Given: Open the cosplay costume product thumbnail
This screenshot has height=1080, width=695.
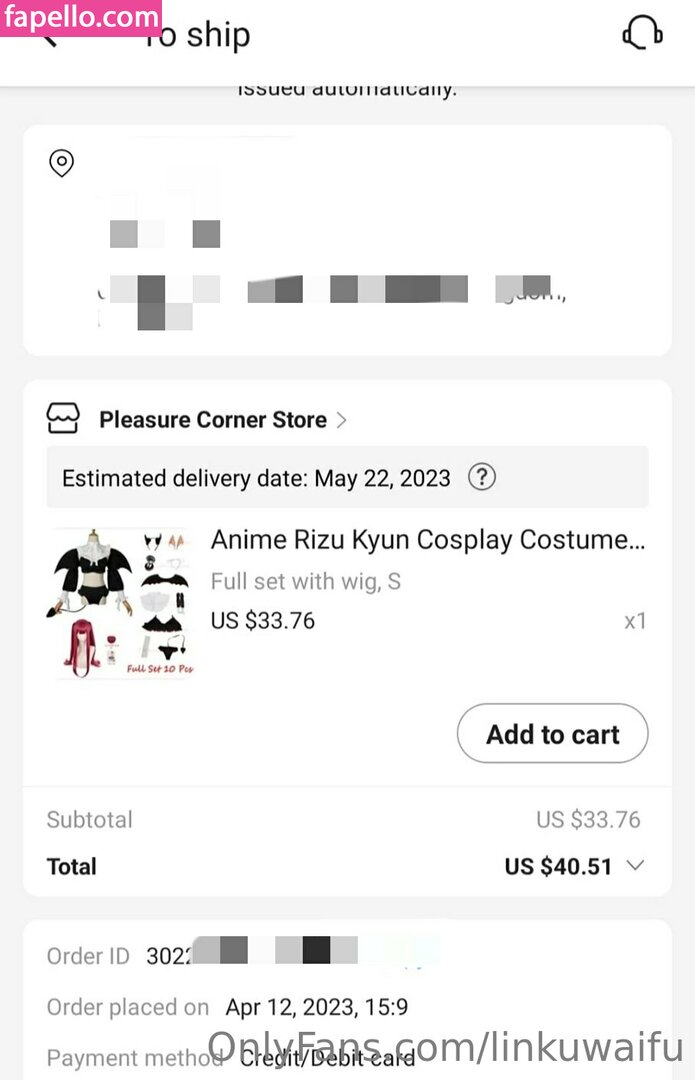Looking at the screenshot, I should coord(122,603).
